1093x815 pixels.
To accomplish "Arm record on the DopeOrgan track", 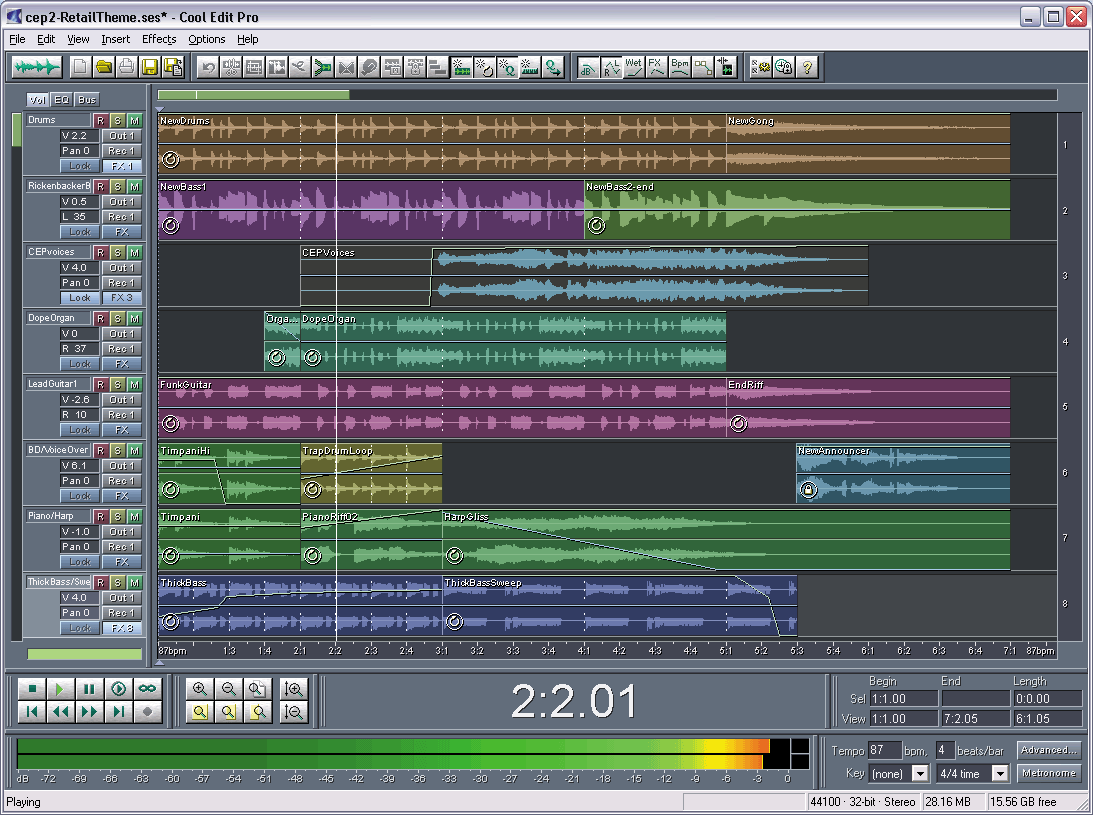I will tap(101, 319).
